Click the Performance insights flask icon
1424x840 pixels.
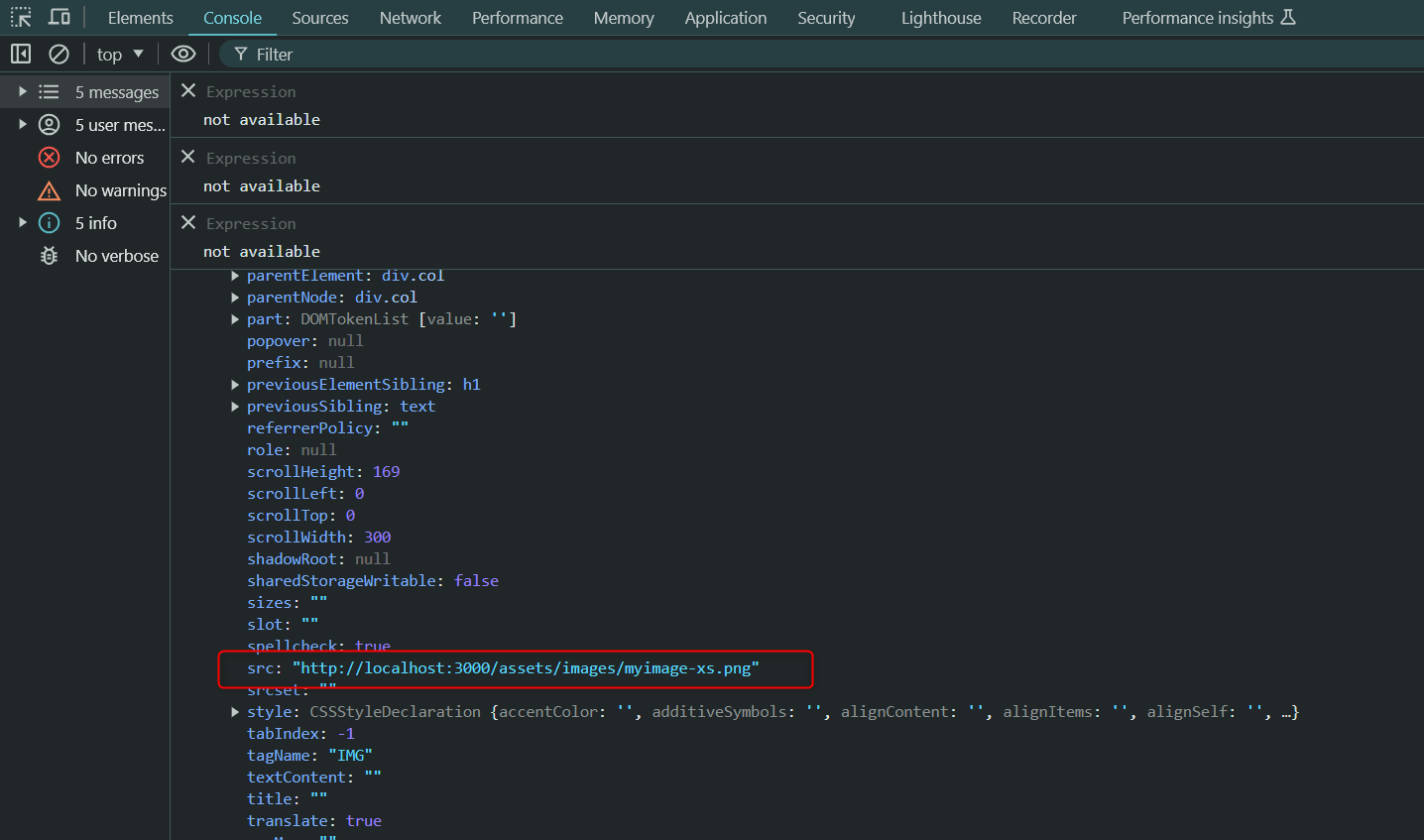click(1288, 17)
